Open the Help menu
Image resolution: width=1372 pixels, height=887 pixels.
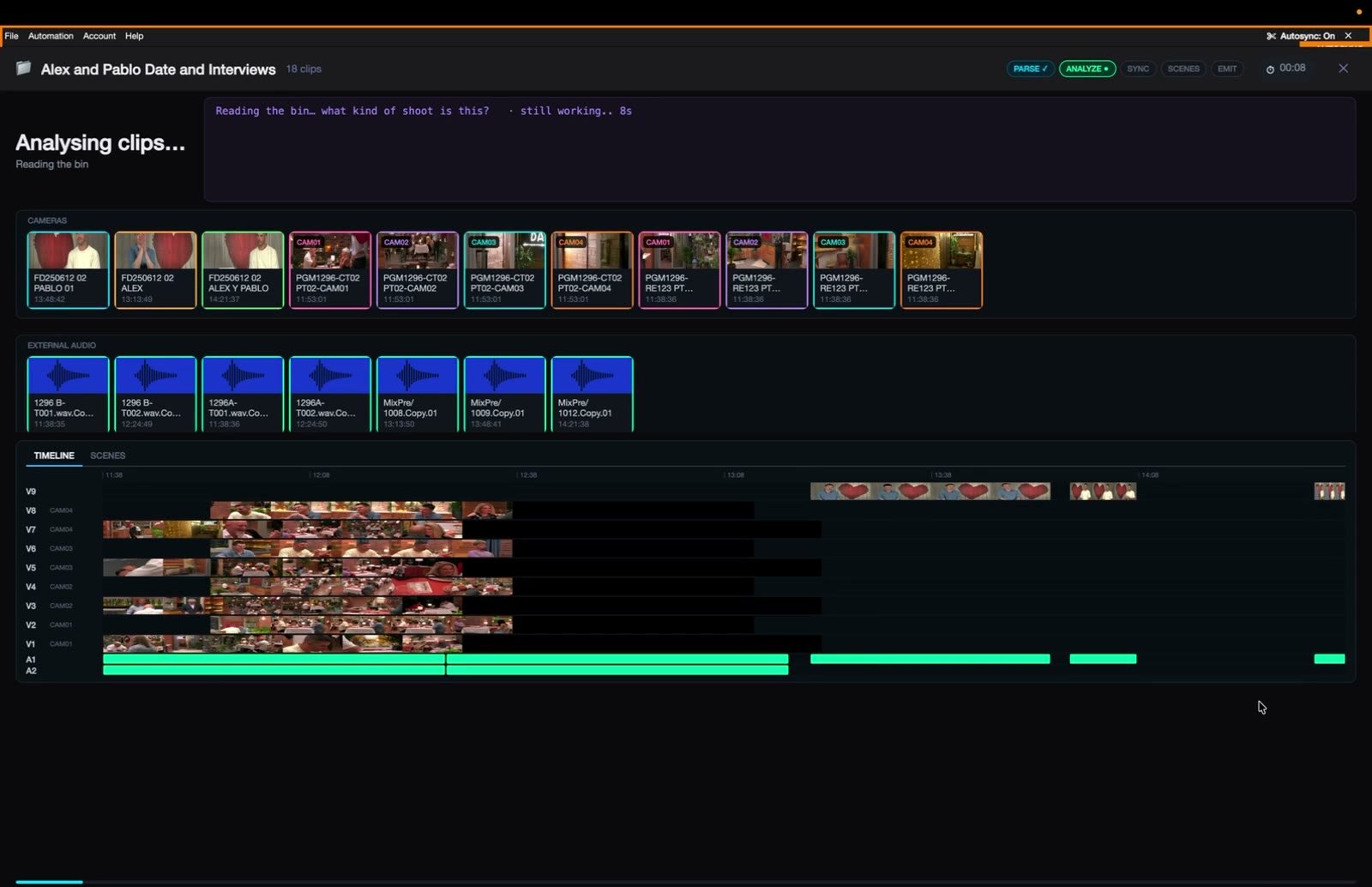pyautogui.click(x=134, y=36)
